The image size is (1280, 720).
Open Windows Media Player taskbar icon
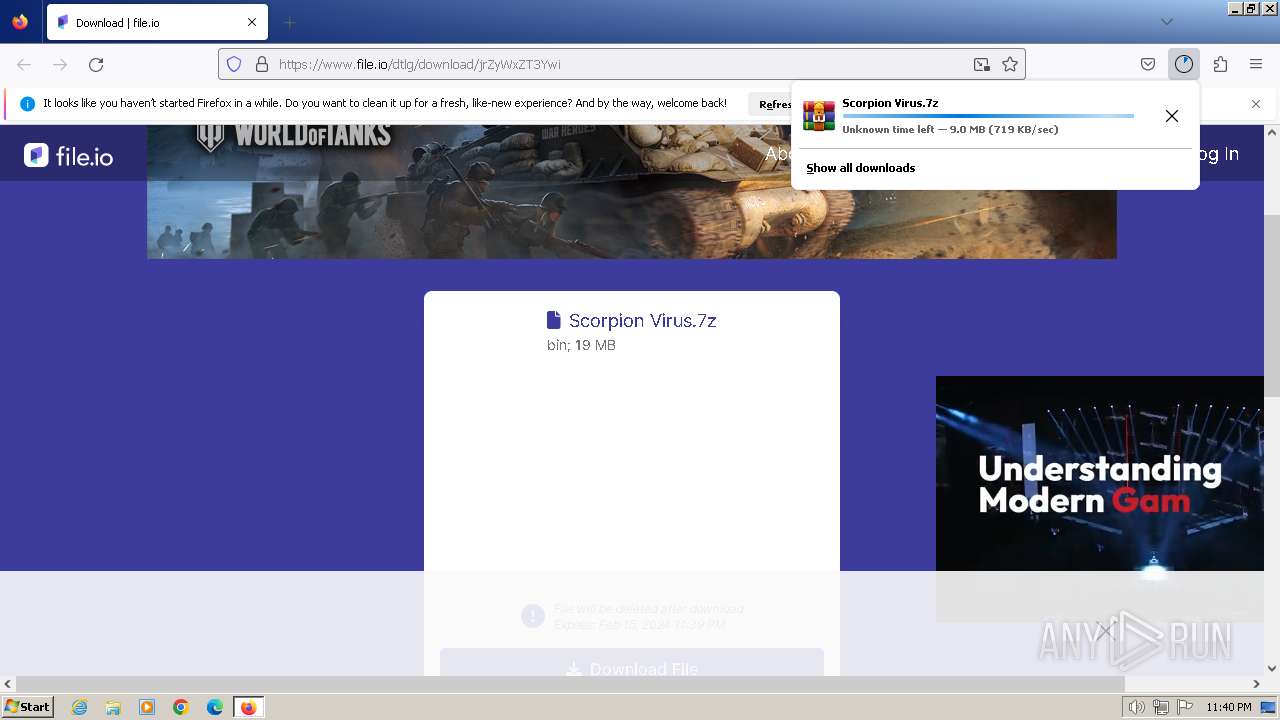point(147,707)
